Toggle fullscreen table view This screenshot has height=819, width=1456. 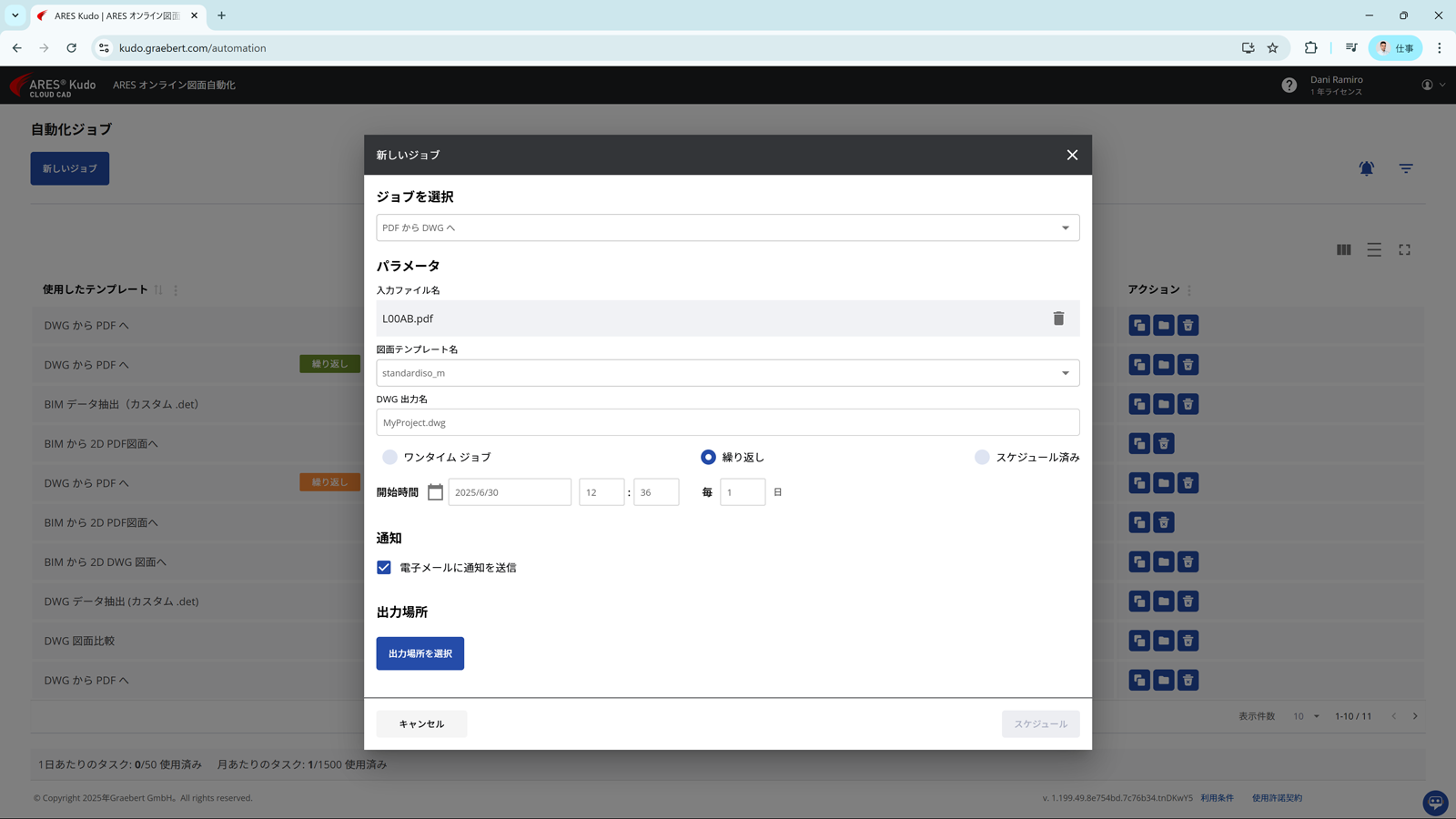point(1404,249)
